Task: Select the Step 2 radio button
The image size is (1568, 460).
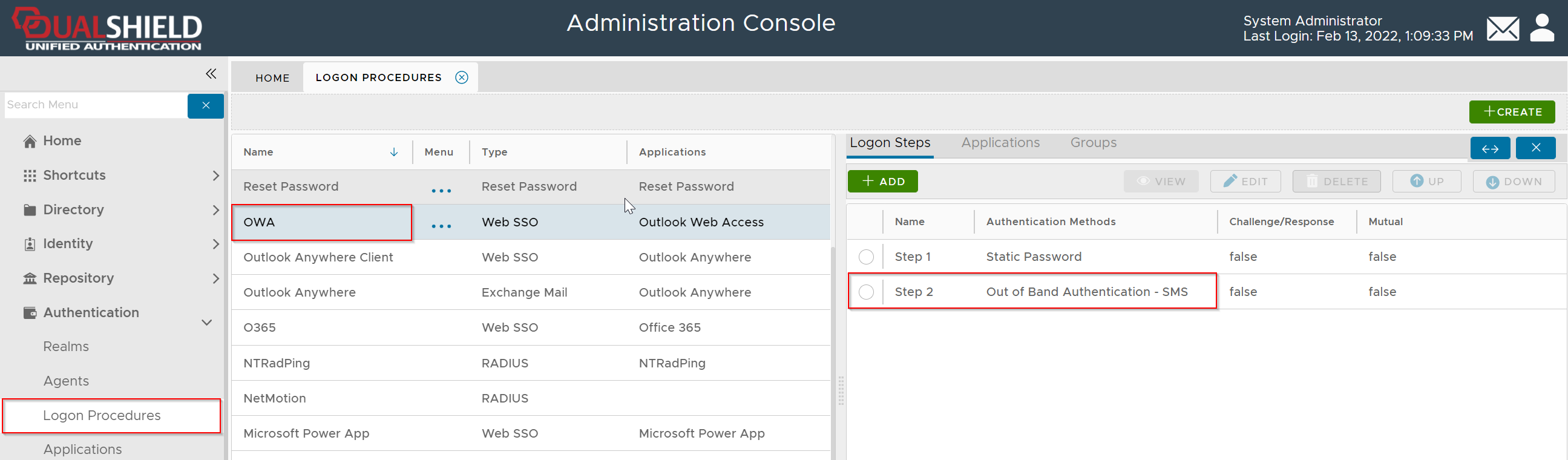Action: coord(865,292)
